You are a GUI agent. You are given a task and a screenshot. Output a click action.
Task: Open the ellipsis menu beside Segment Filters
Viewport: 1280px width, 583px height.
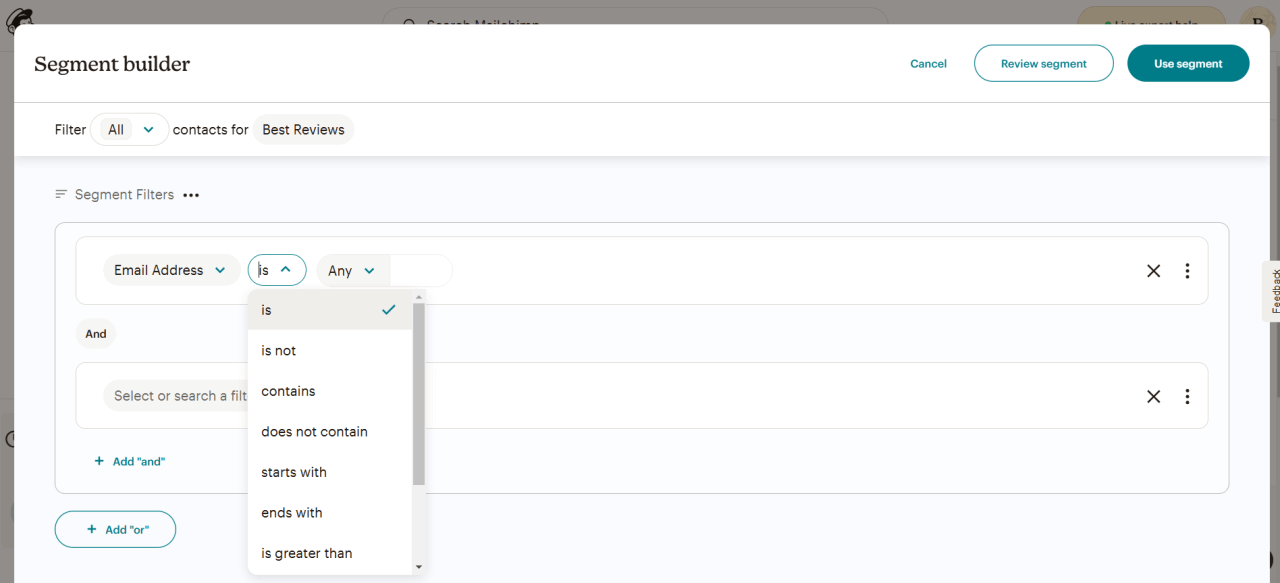pyautogui.click(x=190, y=195)
